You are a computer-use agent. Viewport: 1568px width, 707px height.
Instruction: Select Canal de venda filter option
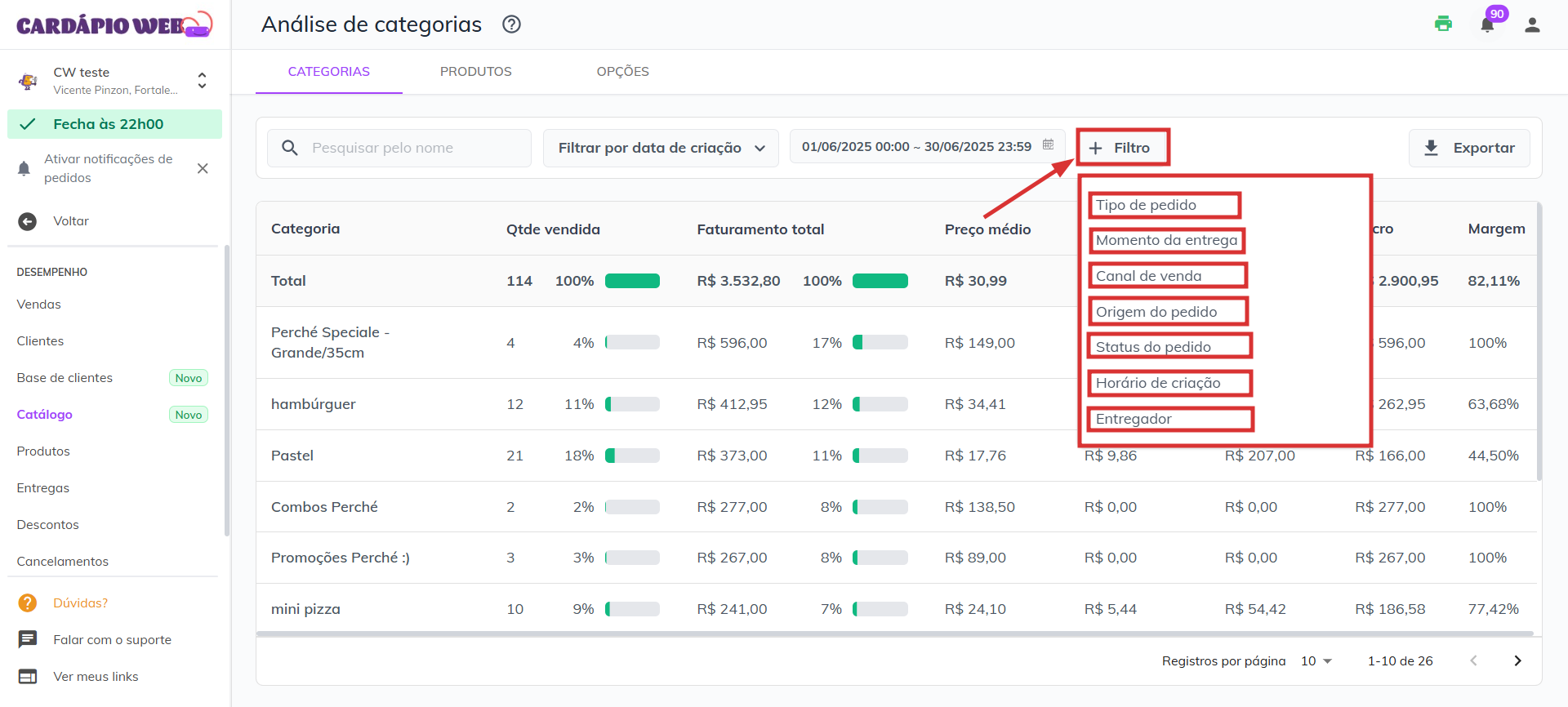click(x=1167, y=276)
